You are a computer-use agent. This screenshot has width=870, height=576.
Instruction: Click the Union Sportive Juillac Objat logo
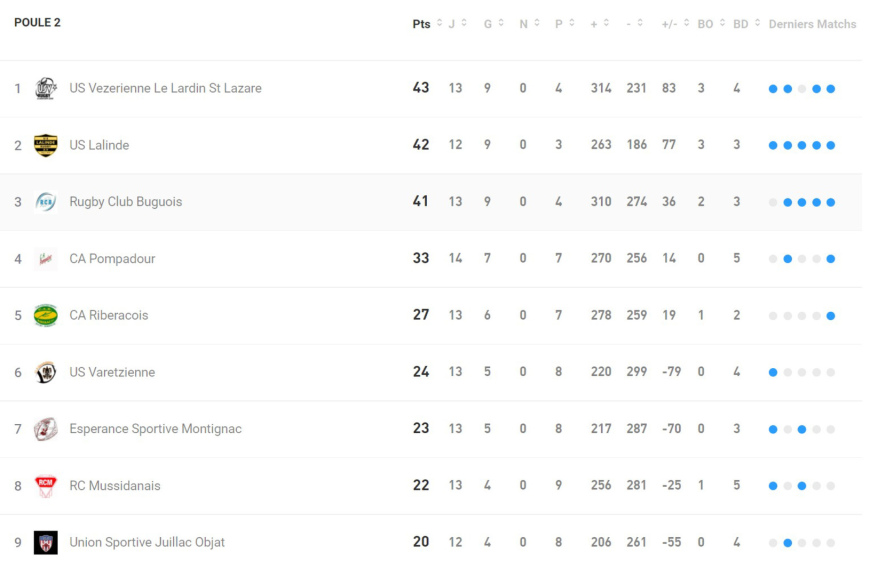pyautogui.click(x=45, y=543)
